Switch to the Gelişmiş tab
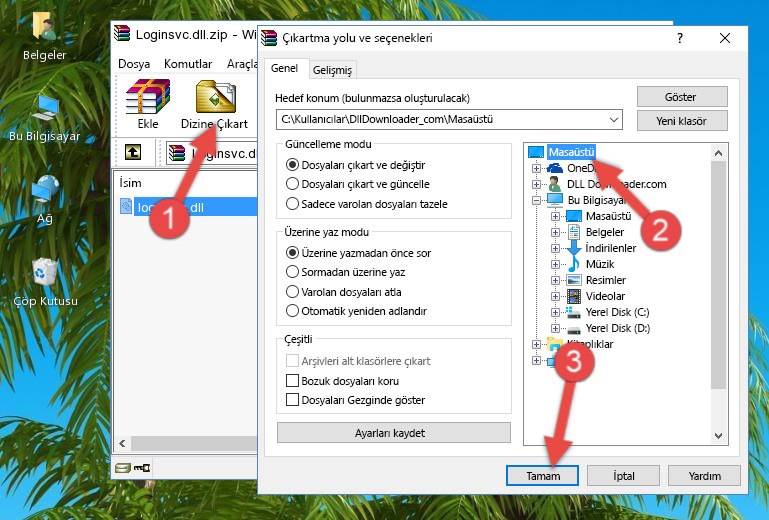769x520 pixels. tap(331, 70)
